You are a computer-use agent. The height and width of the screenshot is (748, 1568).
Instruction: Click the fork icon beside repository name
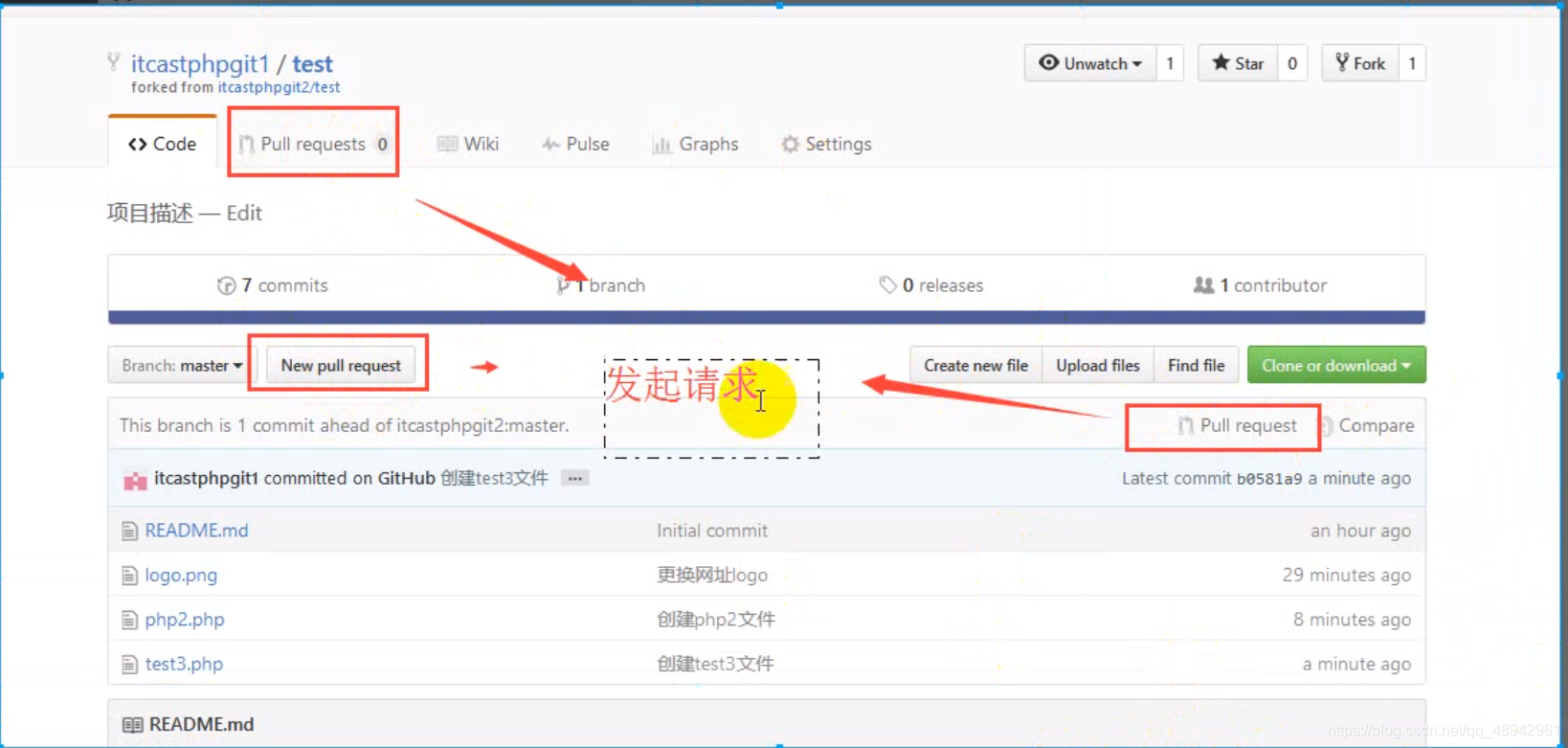(114, 62)
